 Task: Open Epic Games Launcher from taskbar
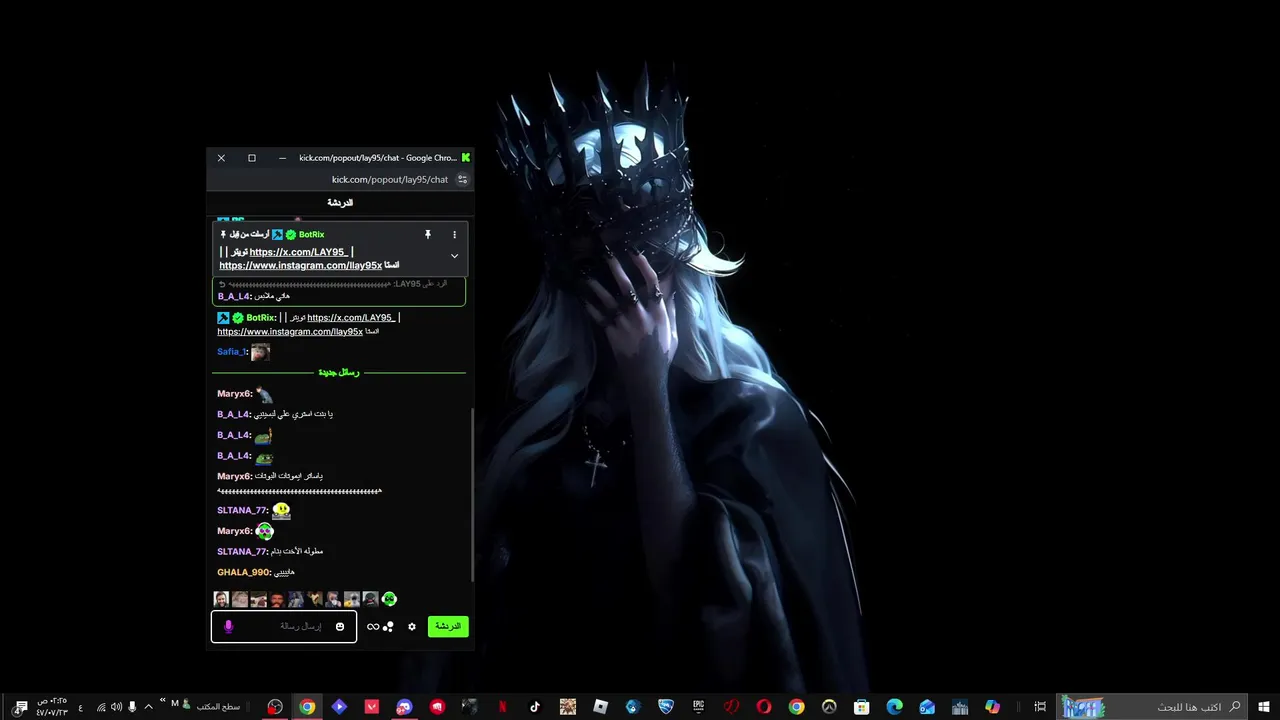click(698, 707)
